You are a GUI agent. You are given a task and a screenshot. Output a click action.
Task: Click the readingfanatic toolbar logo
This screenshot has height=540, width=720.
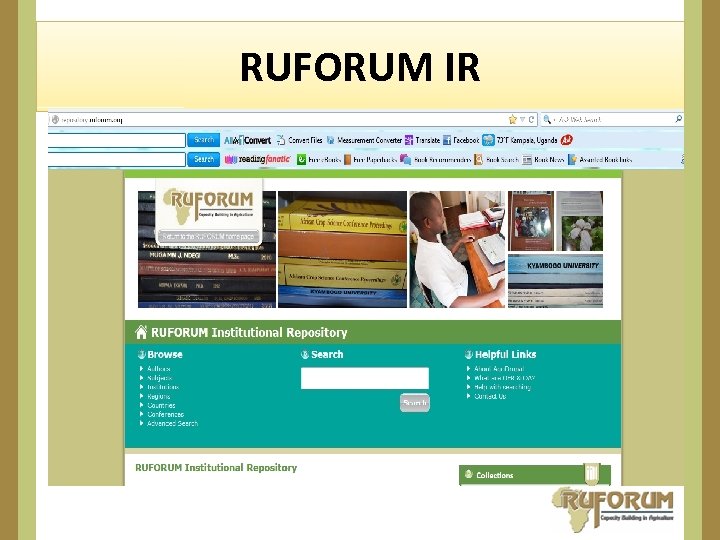[257, 159]
